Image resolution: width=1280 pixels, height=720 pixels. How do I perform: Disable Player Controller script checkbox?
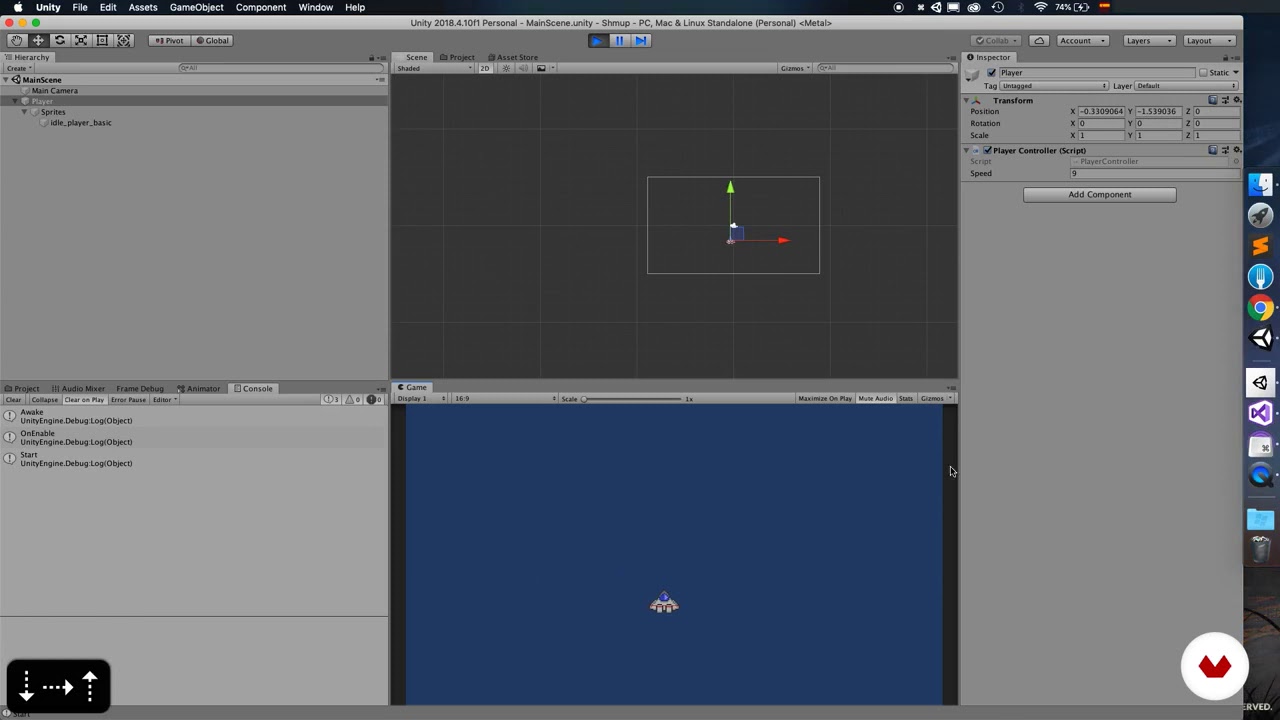tap(987, 150)
